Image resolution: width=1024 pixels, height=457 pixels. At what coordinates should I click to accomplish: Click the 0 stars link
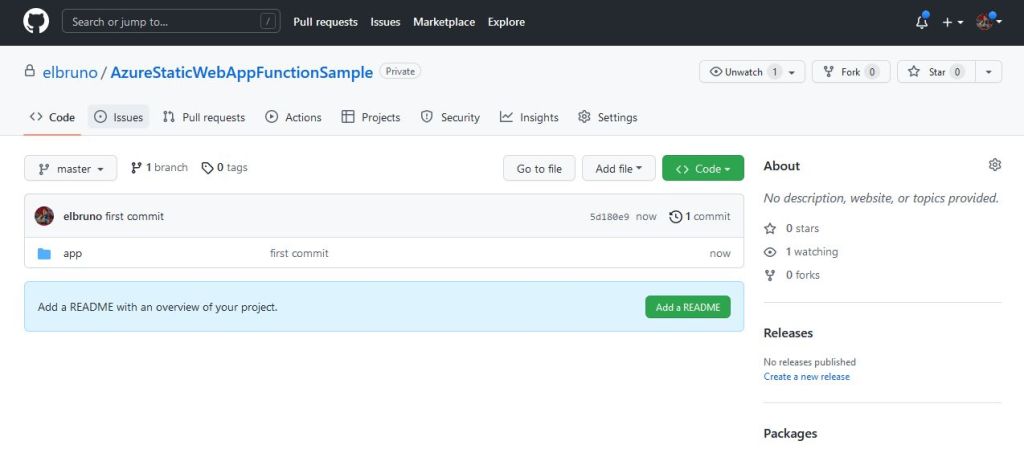click(792, 228)
